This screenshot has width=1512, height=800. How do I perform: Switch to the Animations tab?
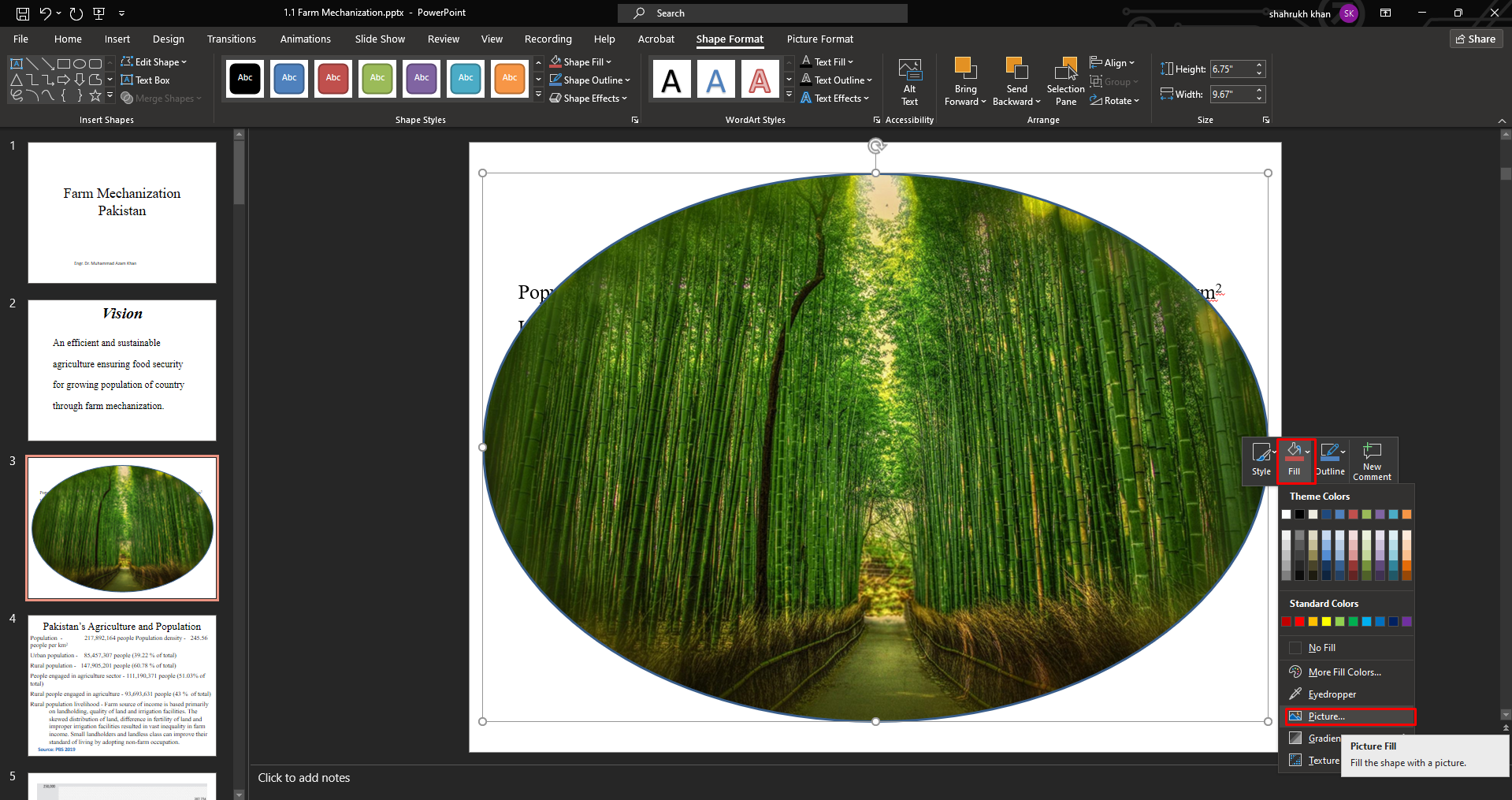coord(306,39)
